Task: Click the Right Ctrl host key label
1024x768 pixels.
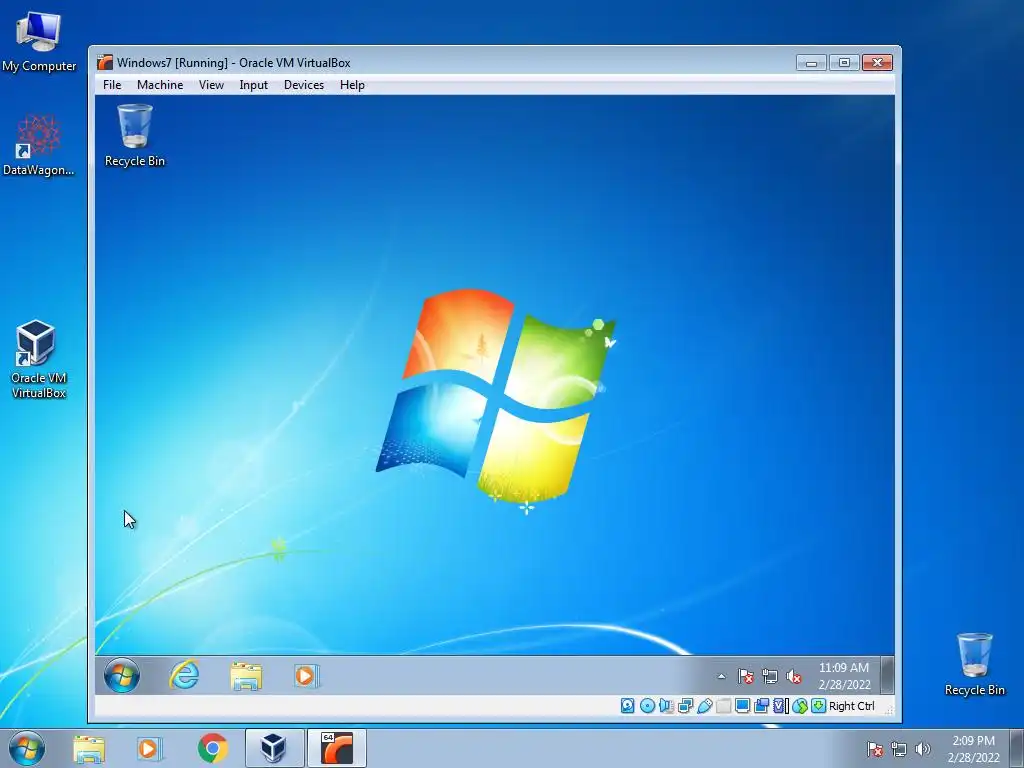Action: tap(852, 706)
